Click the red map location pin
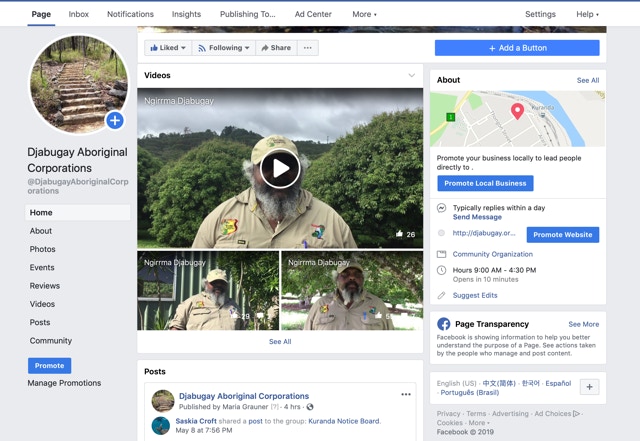This screenshot has height=441, width=640. click(517, 111)
